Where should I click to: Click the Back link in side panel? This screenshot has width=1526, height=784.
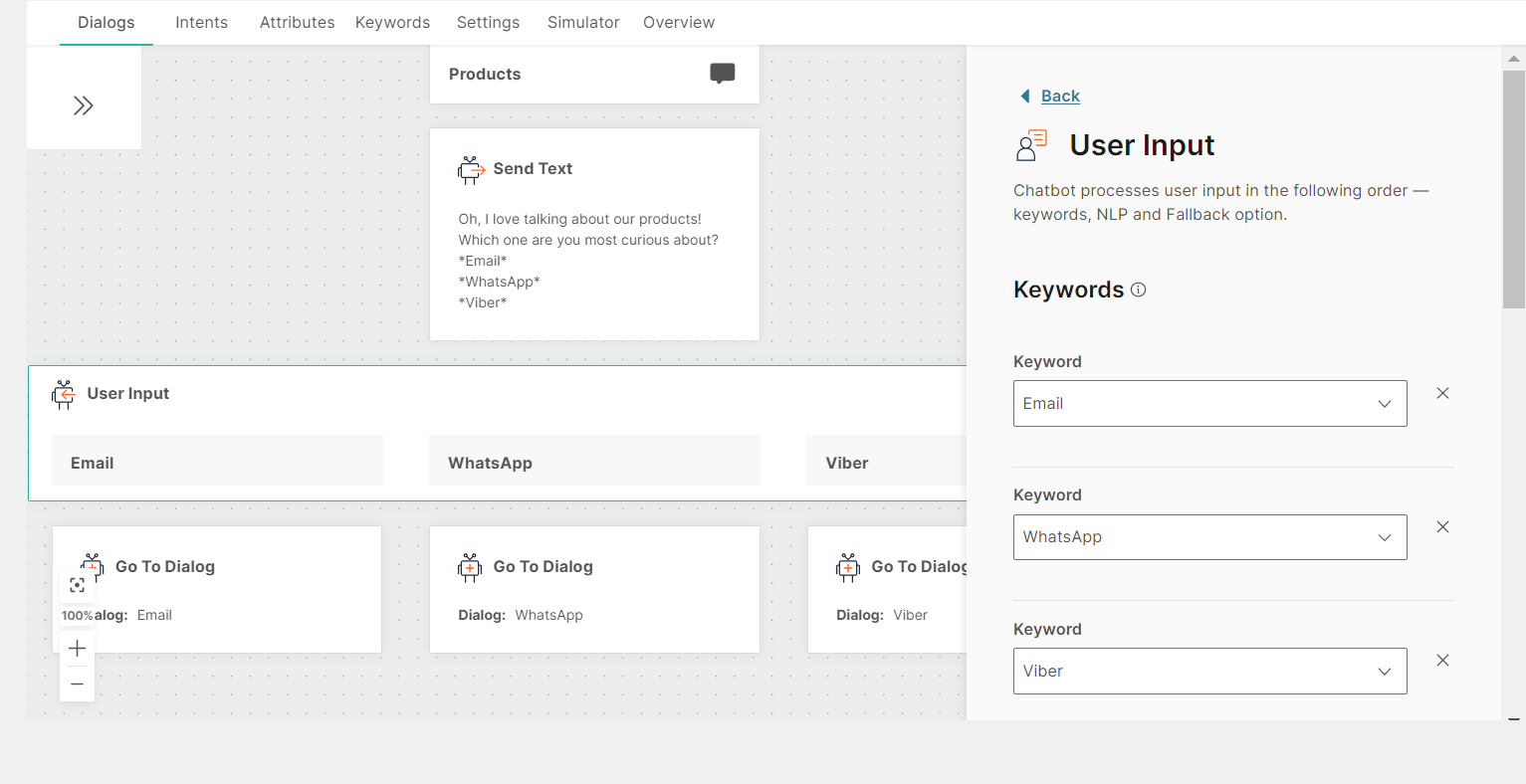(x=1060, y=96)
